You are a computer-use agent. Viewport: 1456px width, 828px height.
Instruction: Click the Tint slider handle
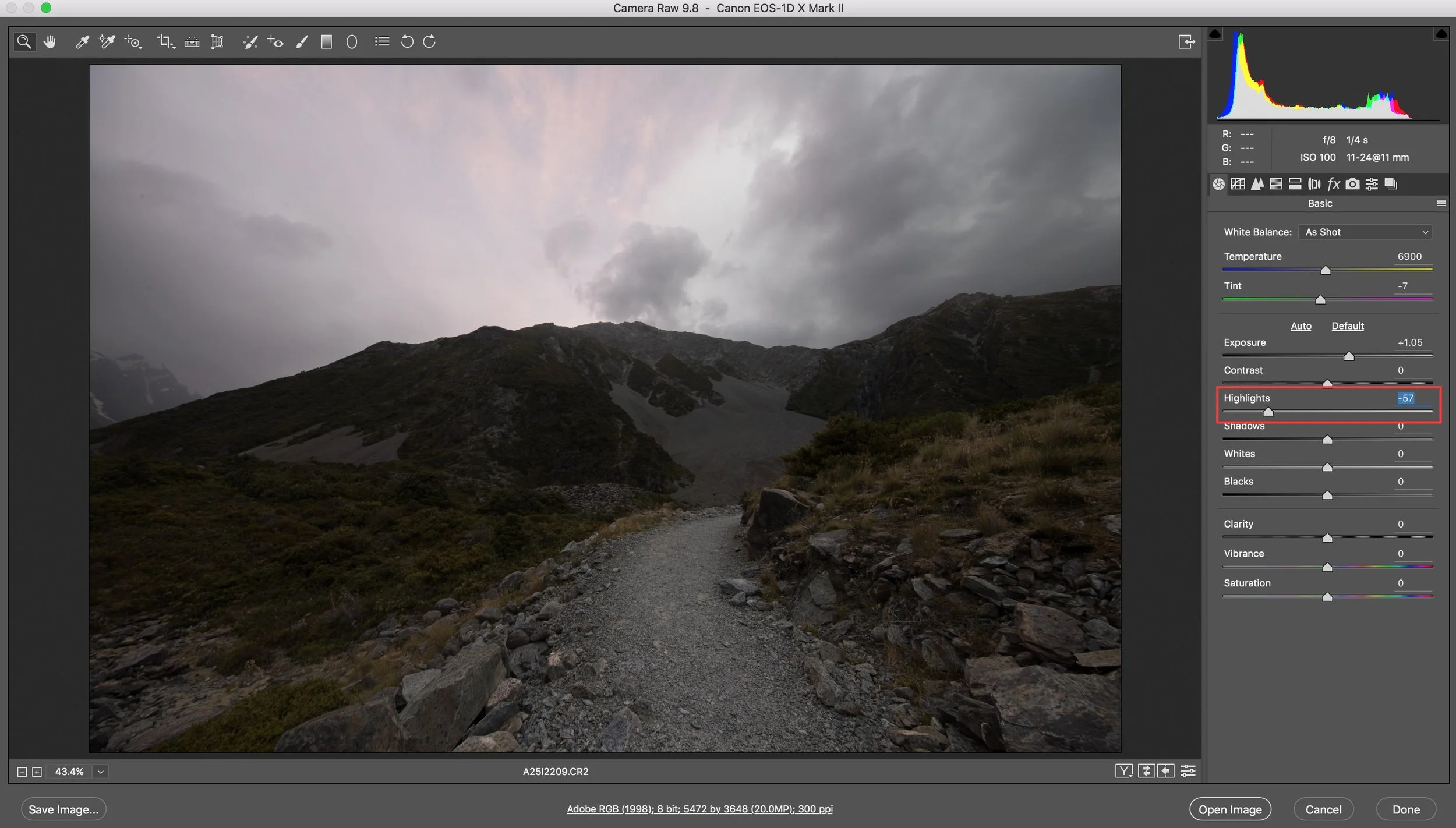coord(1320,300)
